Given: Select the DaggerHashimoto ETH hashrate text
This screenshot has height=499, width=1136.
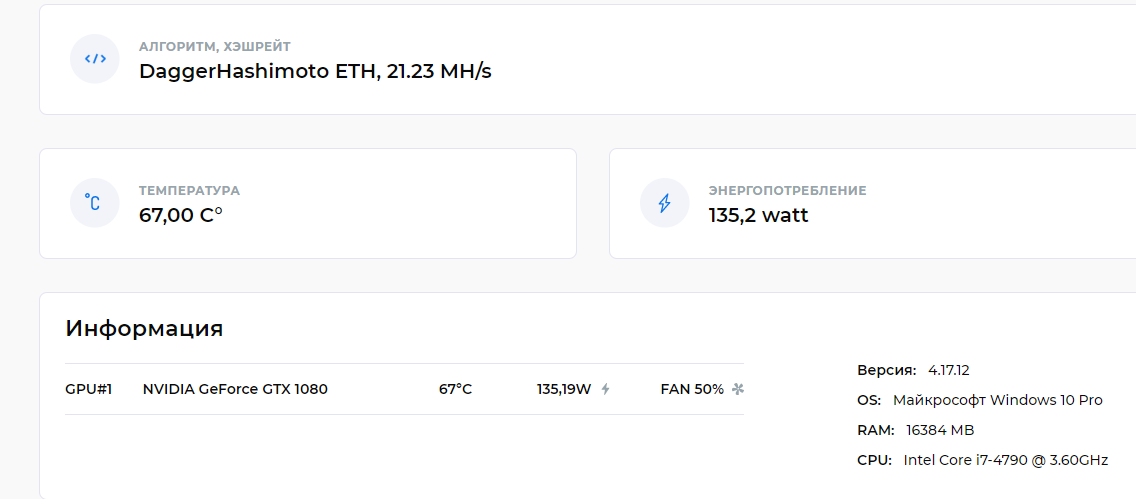Looking at the screenshot, I should pyautogui.click(x=315, y=72).
